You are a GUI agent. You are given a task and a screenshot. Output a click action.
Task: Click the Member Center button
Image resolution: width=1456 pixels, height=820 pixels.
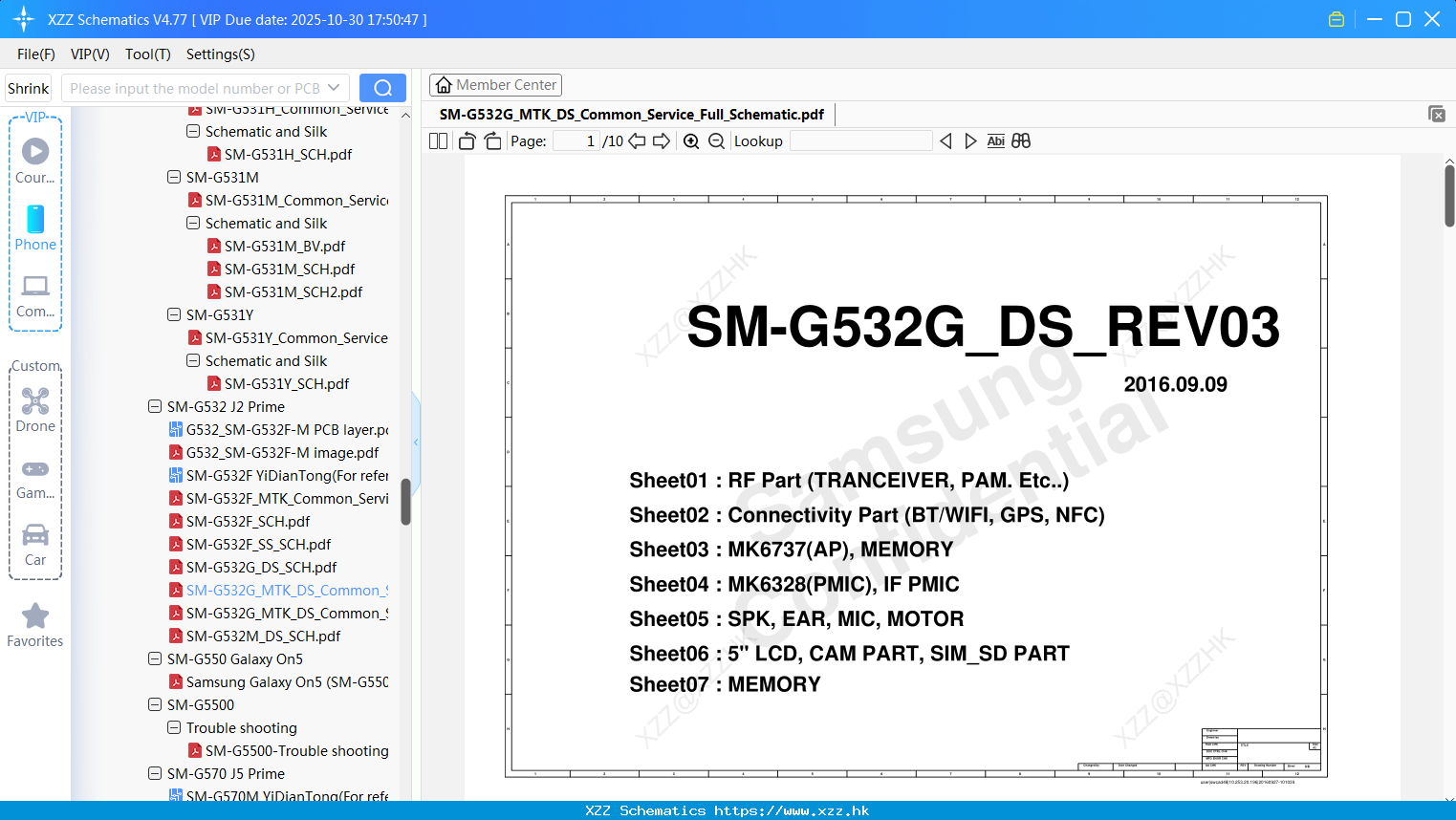click(495, 85)
